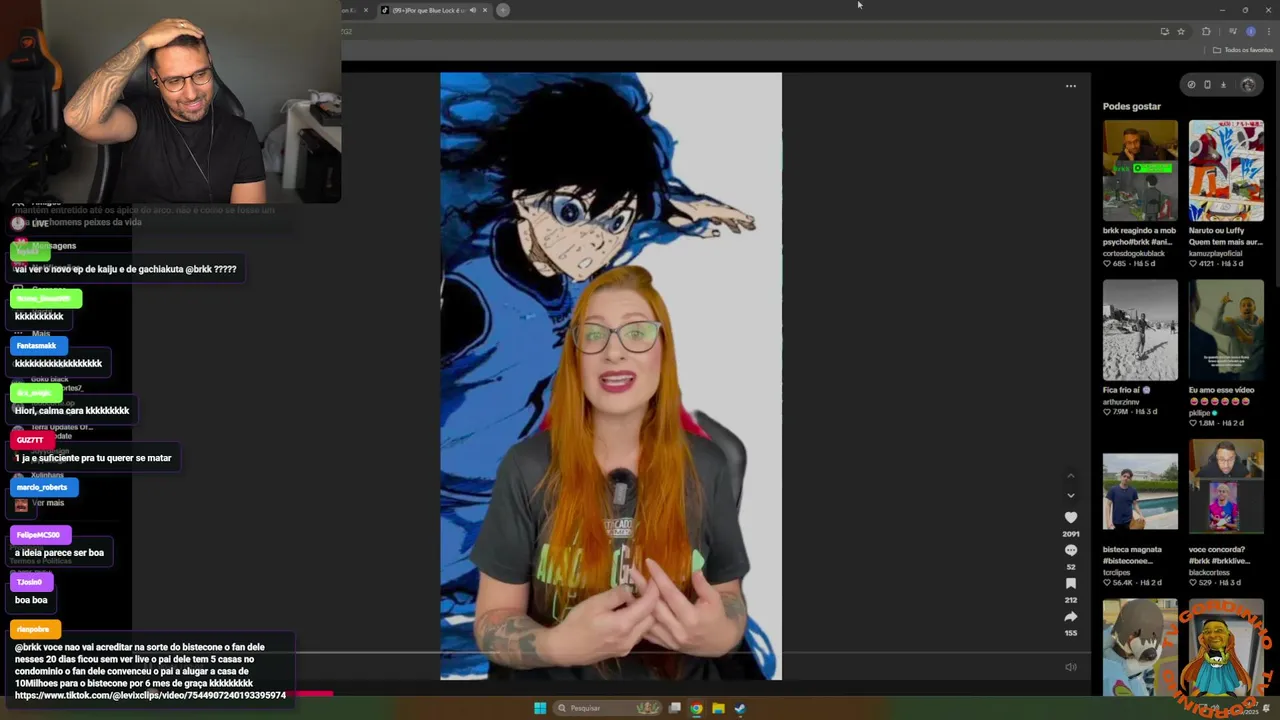Mute the TikTok player volume

click(1071, 667)
